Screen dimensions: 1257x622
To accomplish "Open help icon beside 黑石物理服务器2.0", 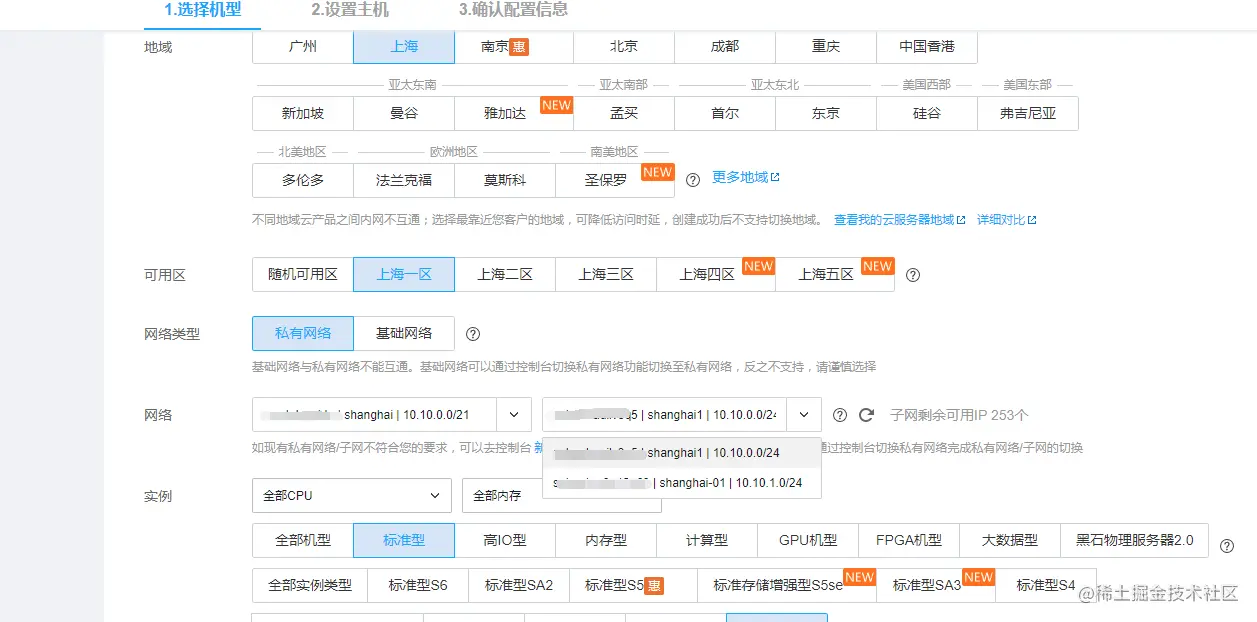I will [x=1227, y=546].
